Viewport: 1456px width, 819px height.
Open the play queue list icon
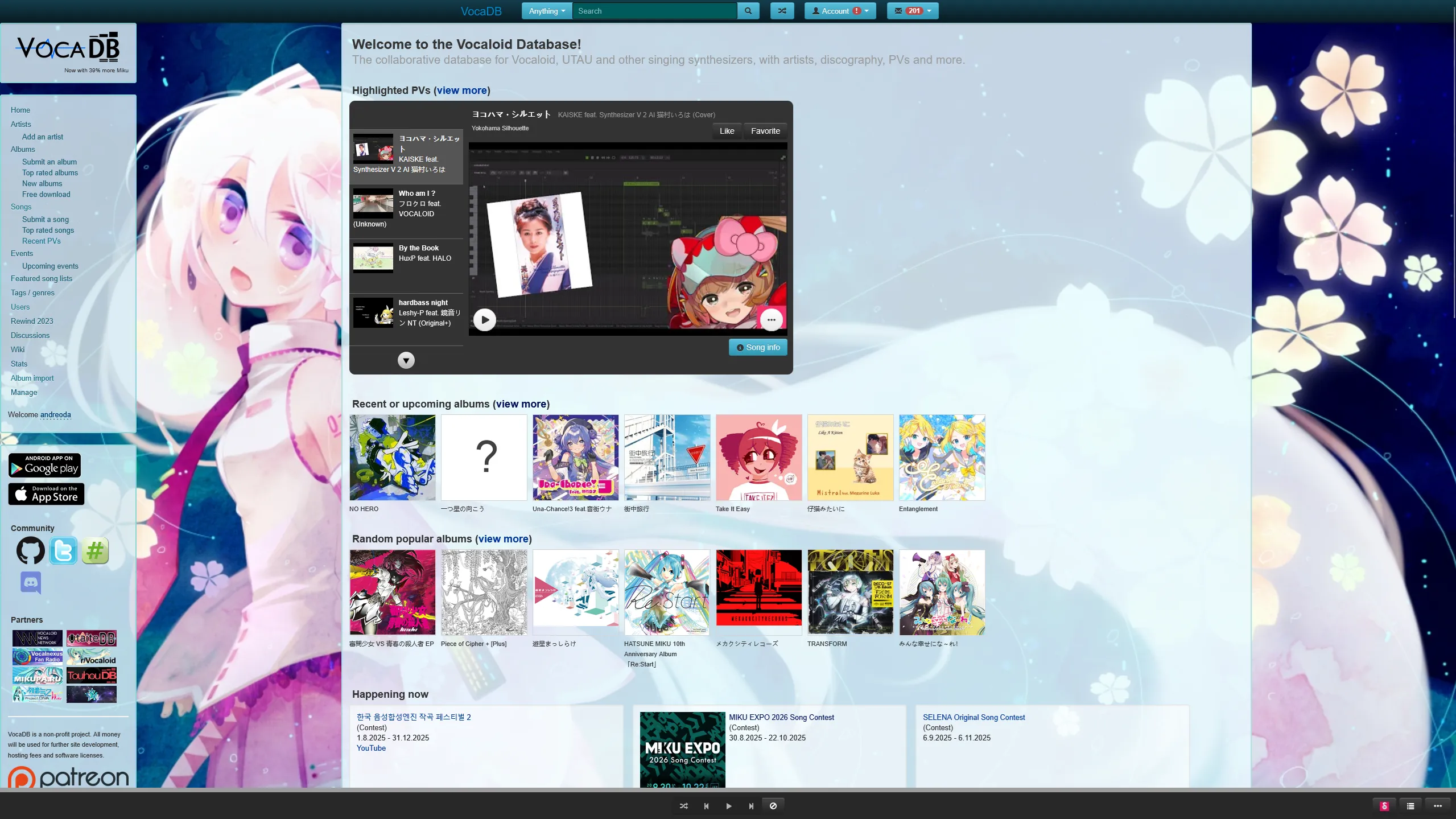click(x=1410, y=805)
